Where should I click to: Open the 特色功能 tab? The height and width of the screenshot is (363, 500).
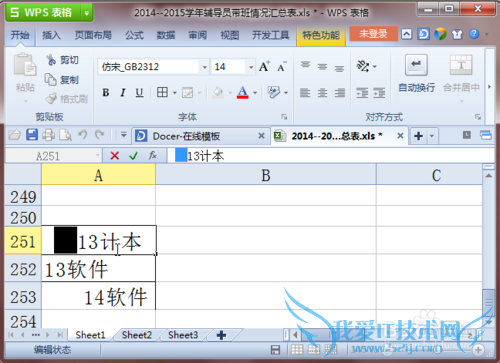click(x=321, y=35)
